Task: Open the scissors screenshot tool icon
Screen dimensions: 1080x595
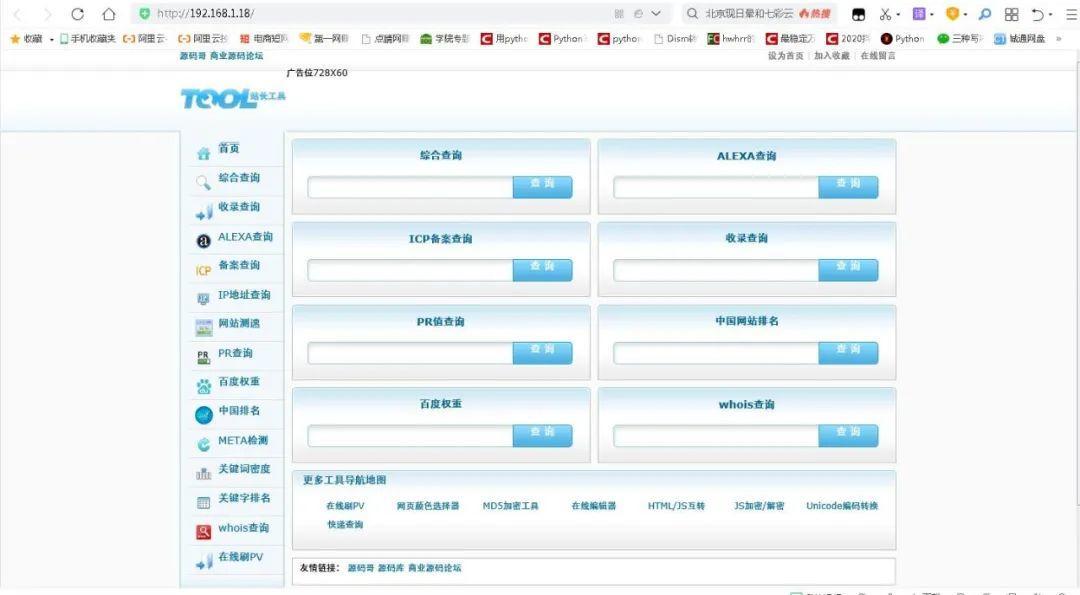Action: (885, 14)
